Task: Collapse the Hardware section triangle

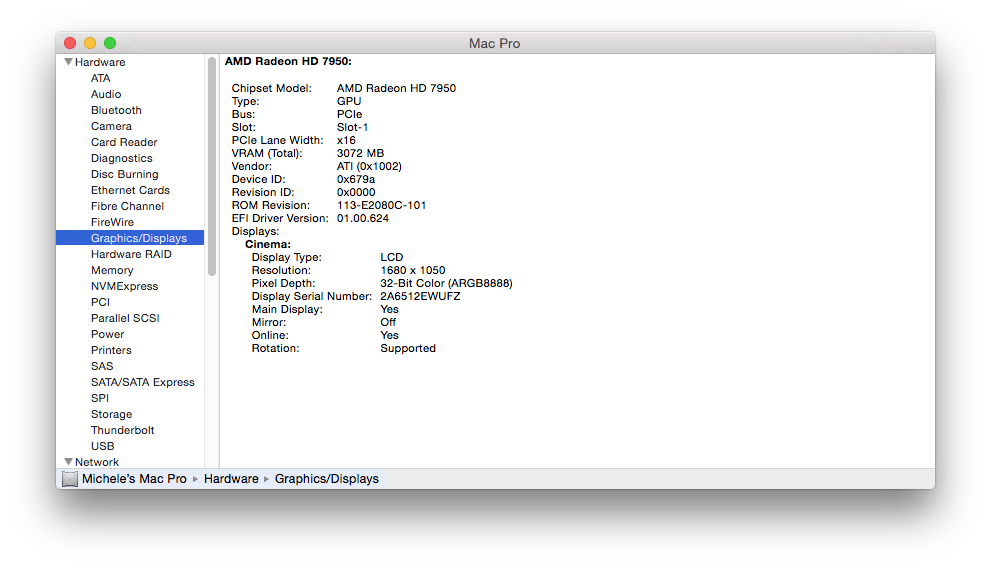Action: (x=68, y=62)
